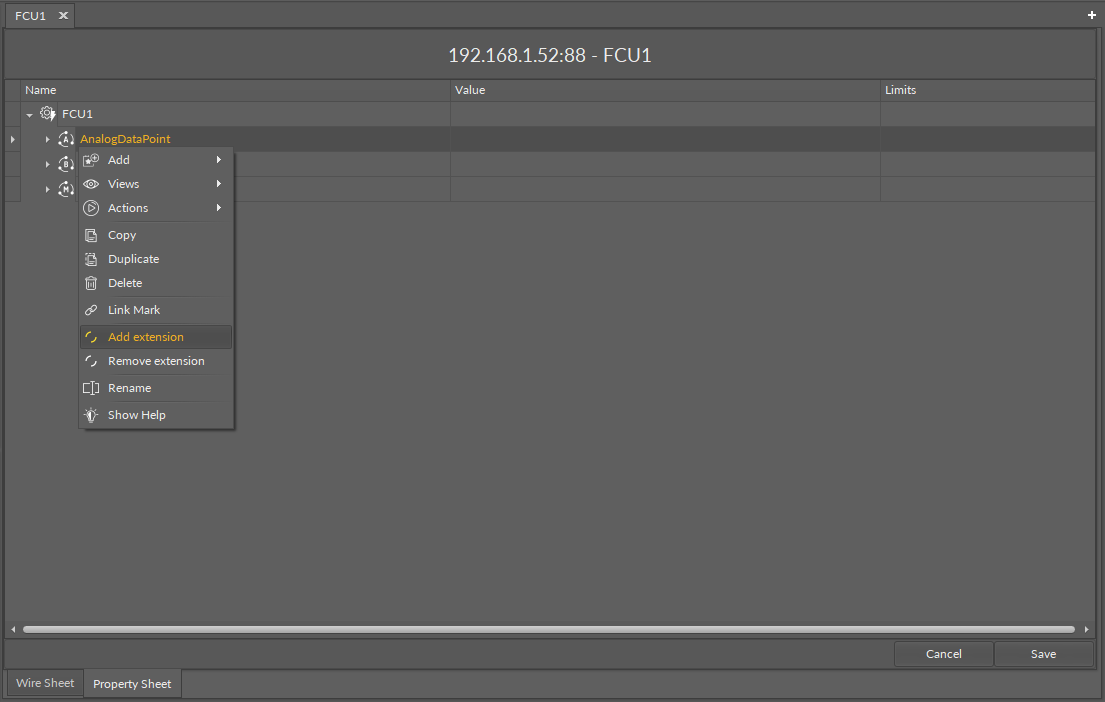The height and width of the screenshot is (702, 1105).
Task: Click the Delete trash can icon
Action: point(91,283)
